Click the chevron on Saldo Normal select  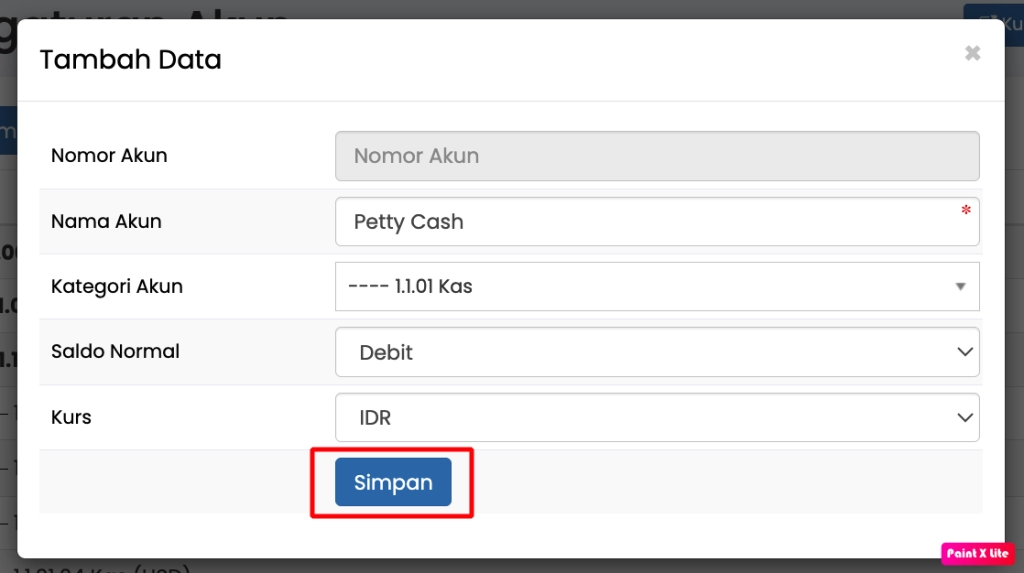tap(965, 352)
